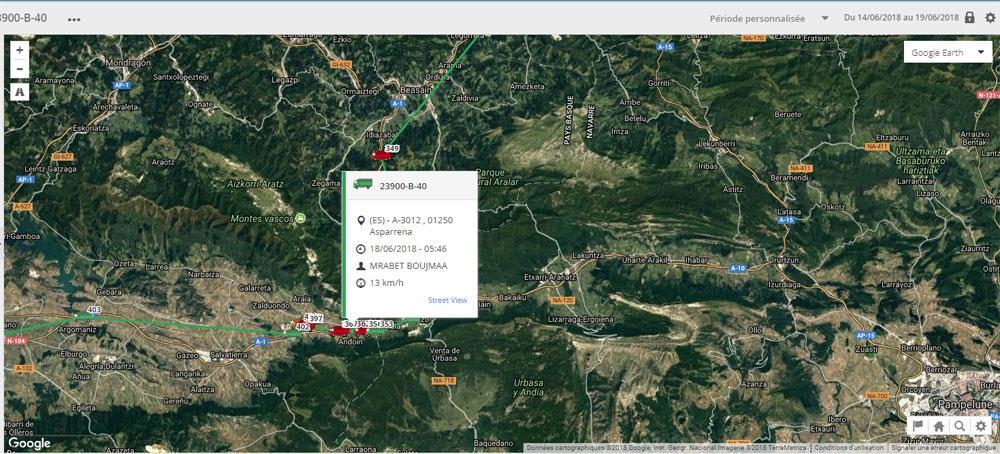Open the map toolbar settings gear
Viewport: 1000px width, 454px height.
click(981, 427)
